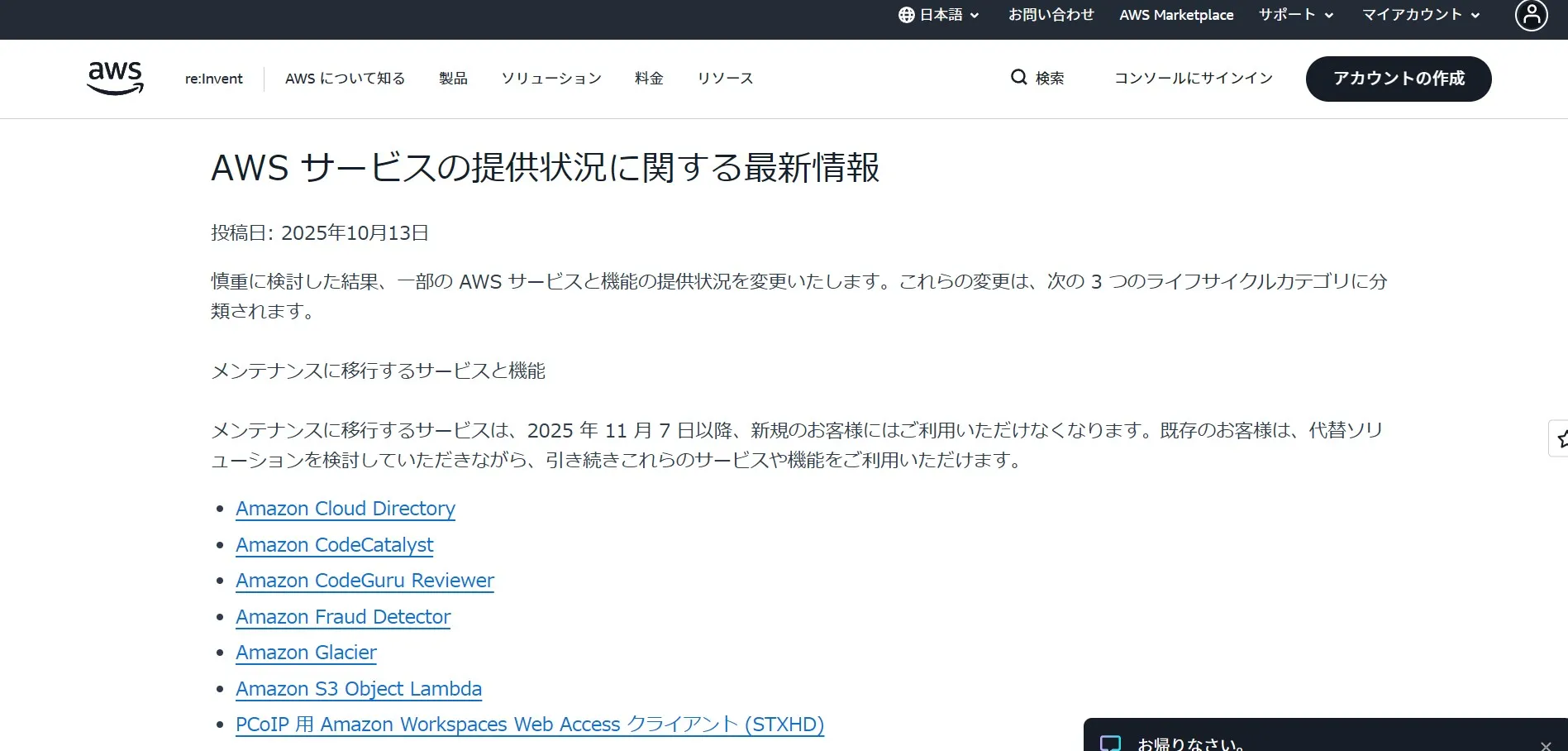Open the Amazon CodeCatalyst link
1568x751 pixels.
click(334, 544)
